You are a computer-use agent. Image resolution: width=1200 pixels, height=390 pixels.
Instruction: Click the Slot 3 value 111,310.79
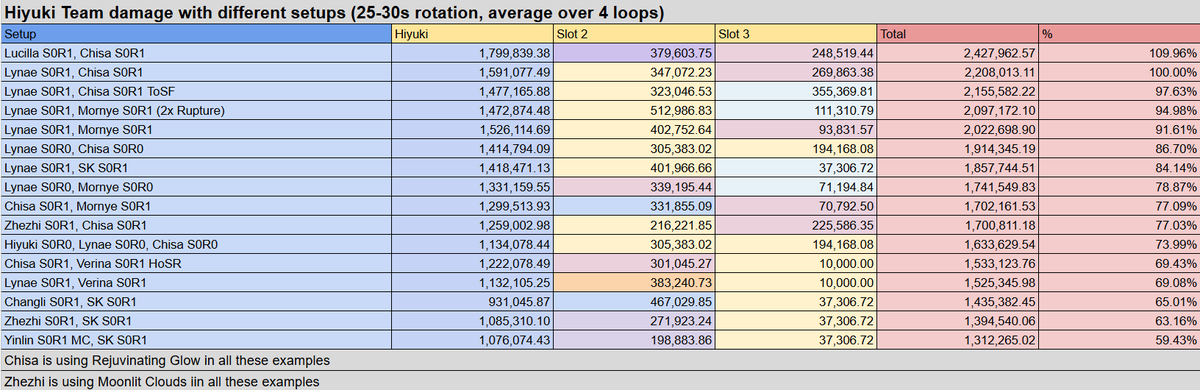click(796, 111)
